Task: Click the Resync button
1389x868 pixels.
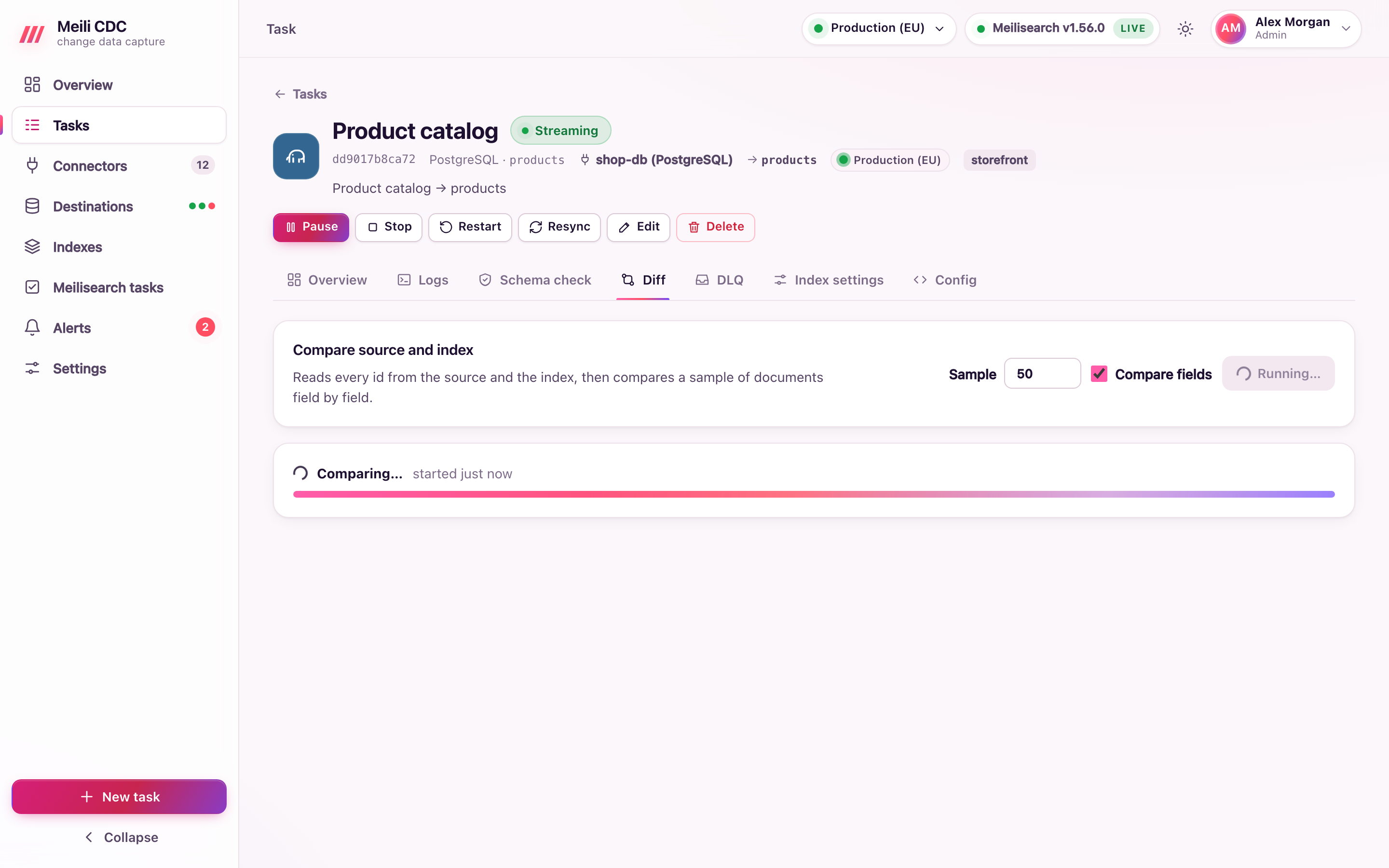Action: tap(559, 227)
